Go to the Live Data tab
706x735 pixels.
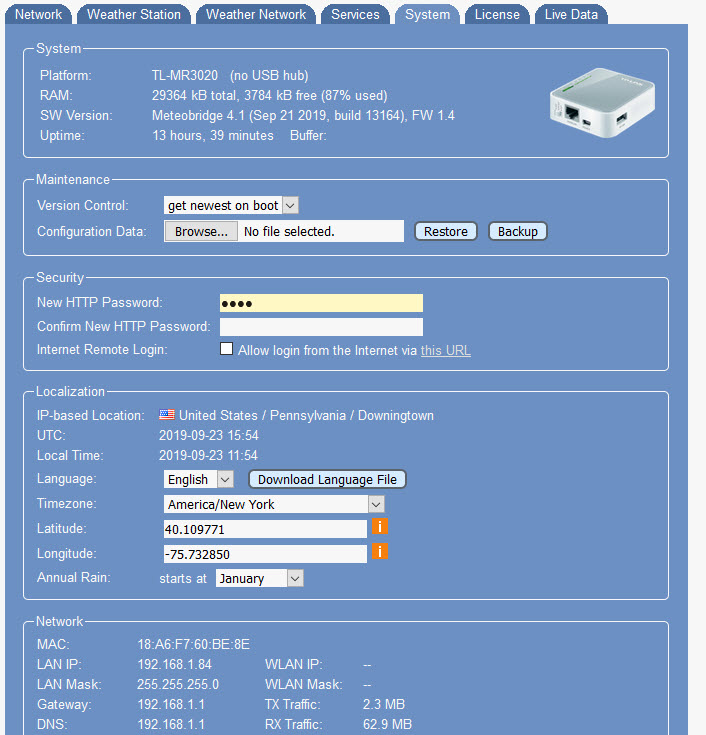[x=571, y=14]
